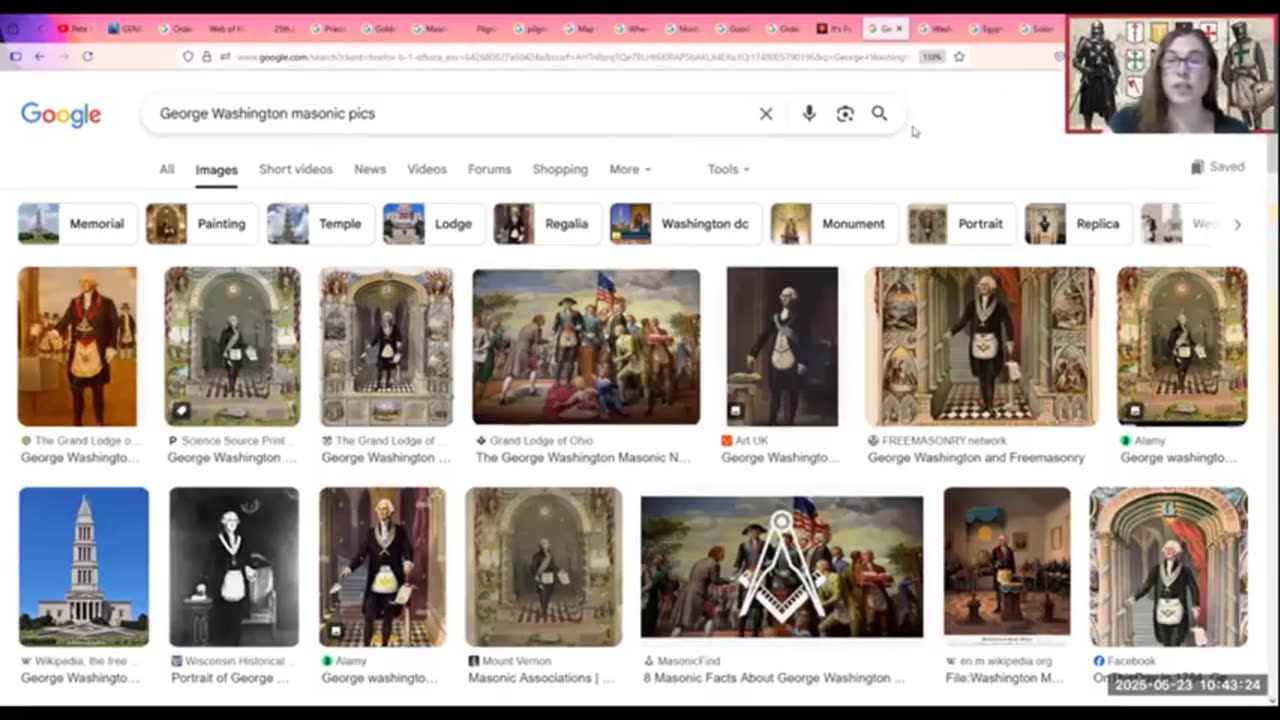
Task: Bookmark the page with star icon
Action: (959, 57)
